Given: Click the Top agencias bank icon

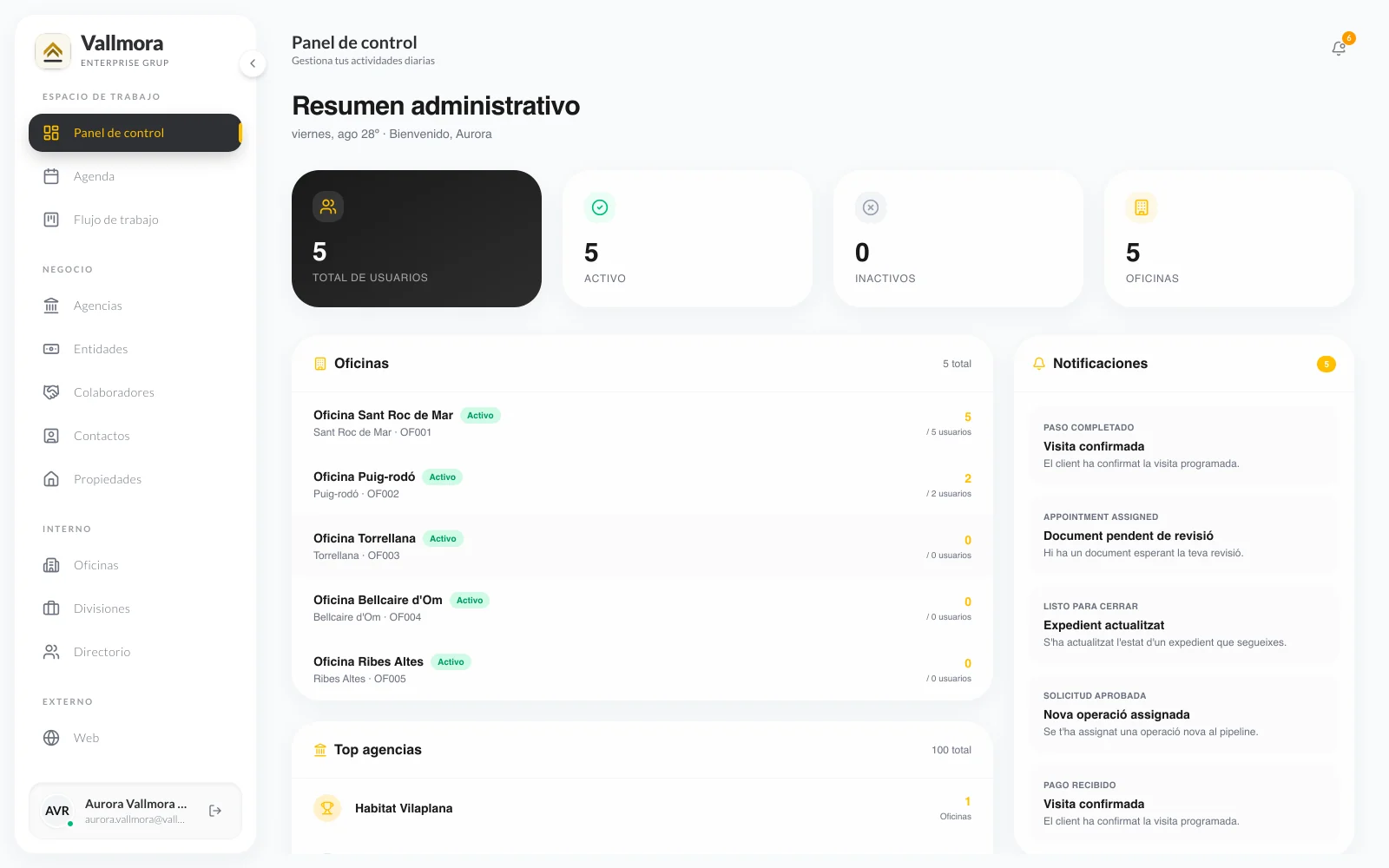Looking at the screenshot, I should tap(320, 750).
